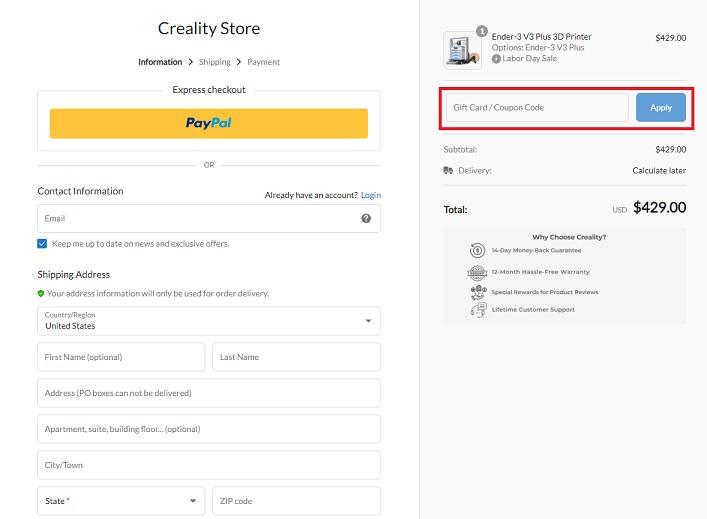This screenshot has width=707, height=519.
Task: Click the email help question mark icon
Action: click(x=366, y=218)
